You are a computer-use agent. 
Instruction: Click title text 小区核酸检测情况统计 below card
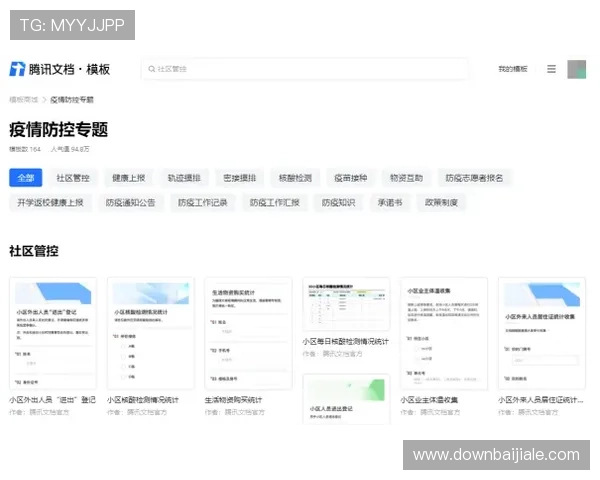coord(143,400)
